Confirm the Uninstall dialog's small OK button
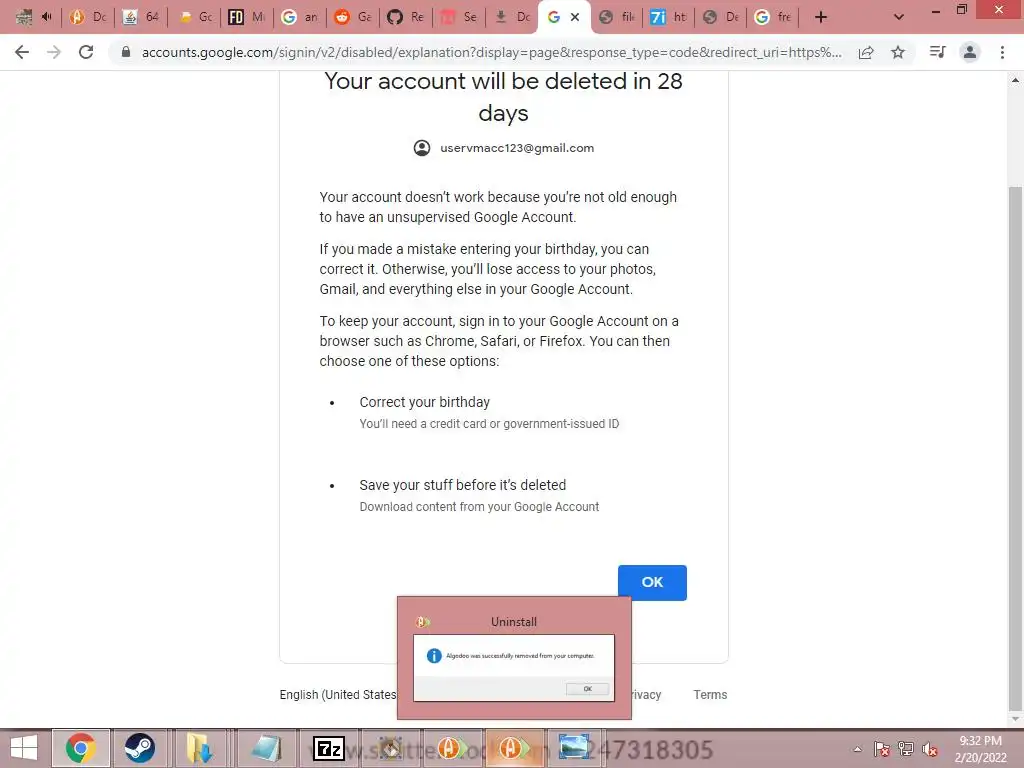The image size is (1024, 768). coord(587,688)
